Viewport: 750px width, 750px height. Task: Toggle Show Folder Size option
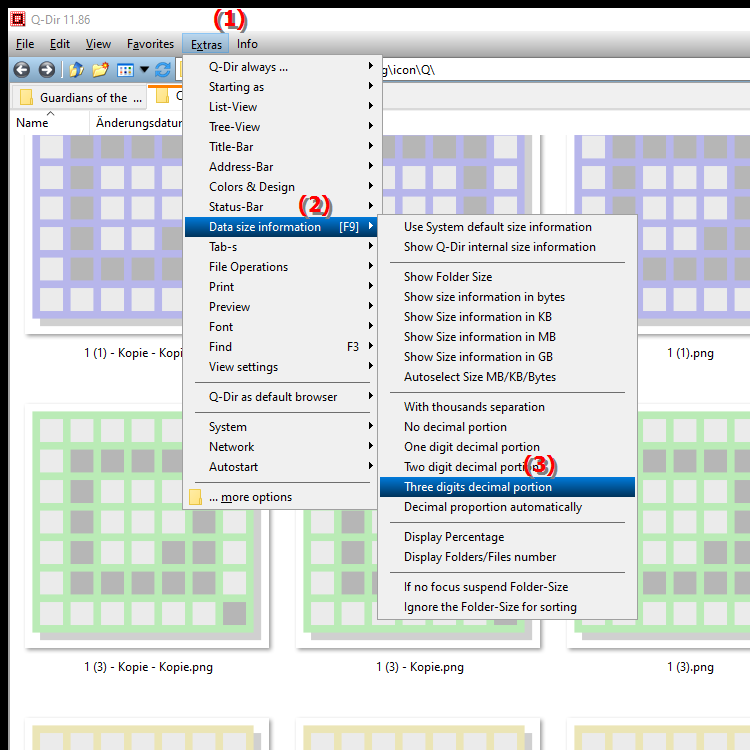click(x=507, y=277)
